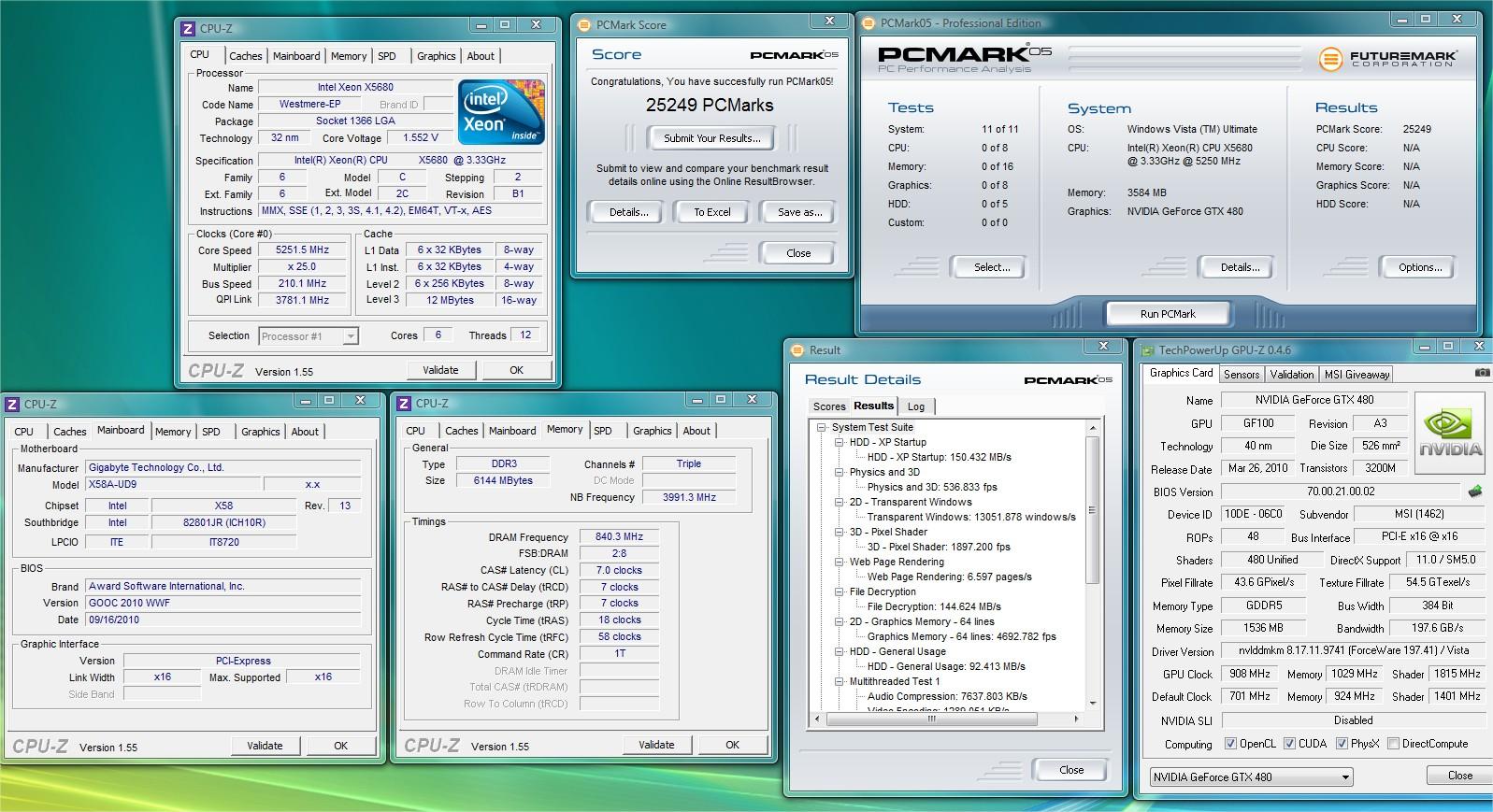The width and height of the screenshot is (1493, 812).
Task: Click the Result window title icon
Action: tap(797, 350)
